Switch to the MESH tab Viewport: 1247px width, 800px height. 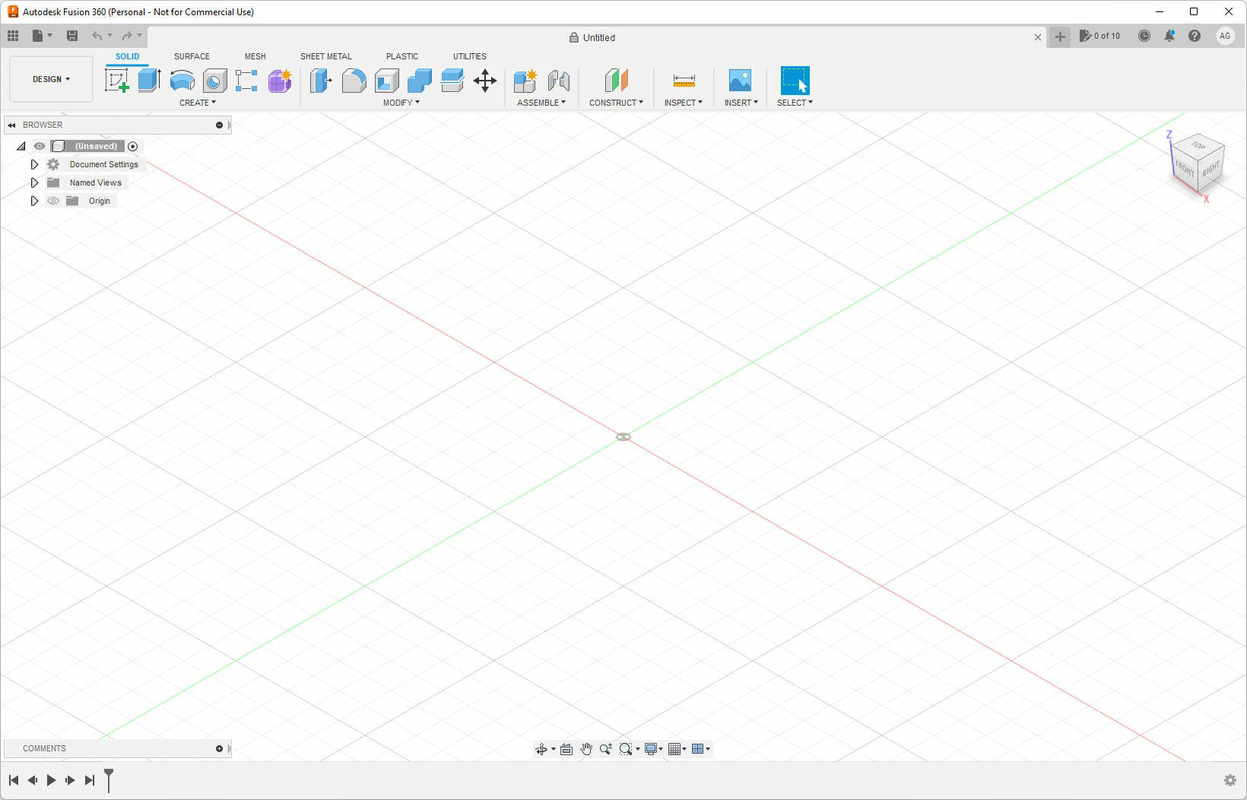255,57
